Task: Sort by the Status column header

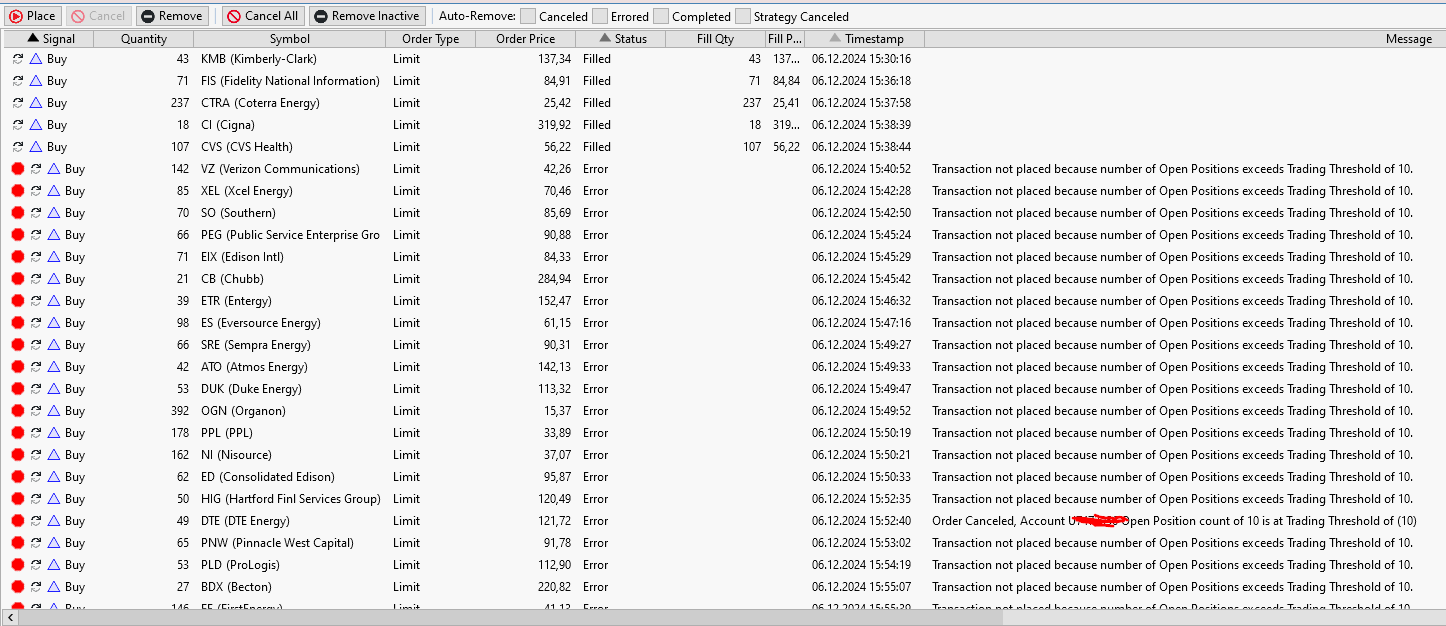Action: (x=621, y=39)
